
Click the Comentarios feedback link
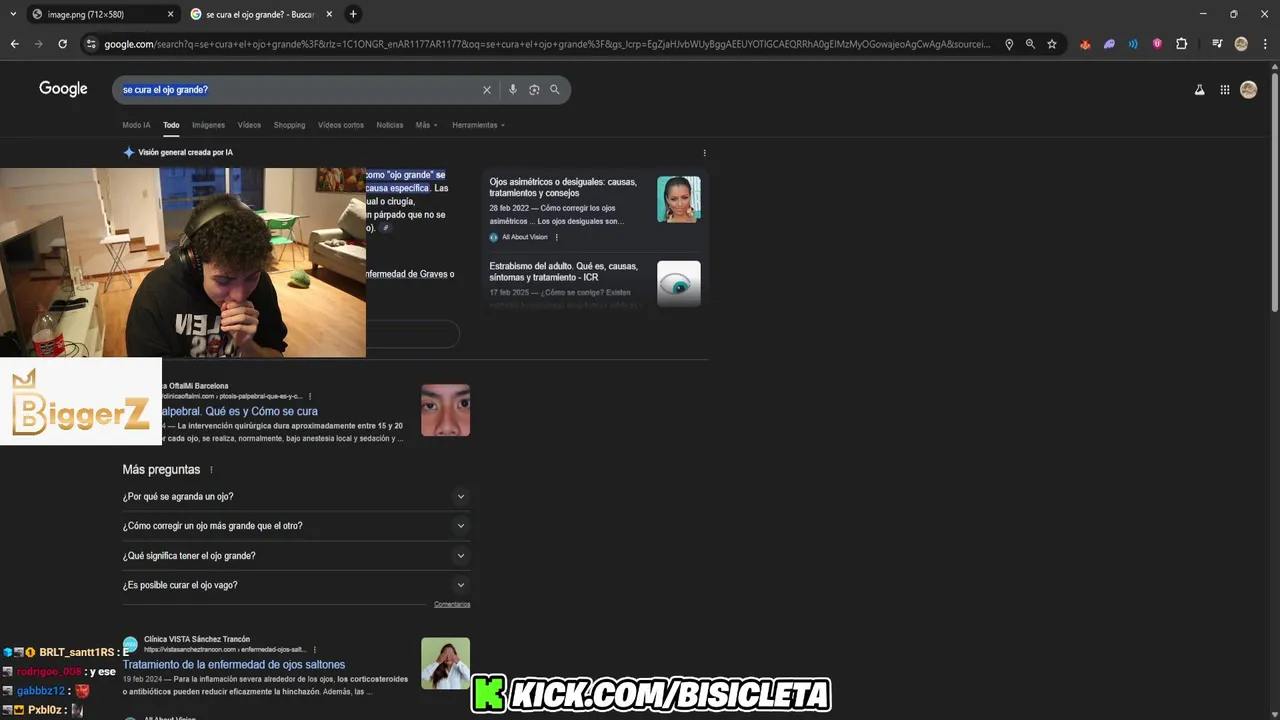click(452, 604)
